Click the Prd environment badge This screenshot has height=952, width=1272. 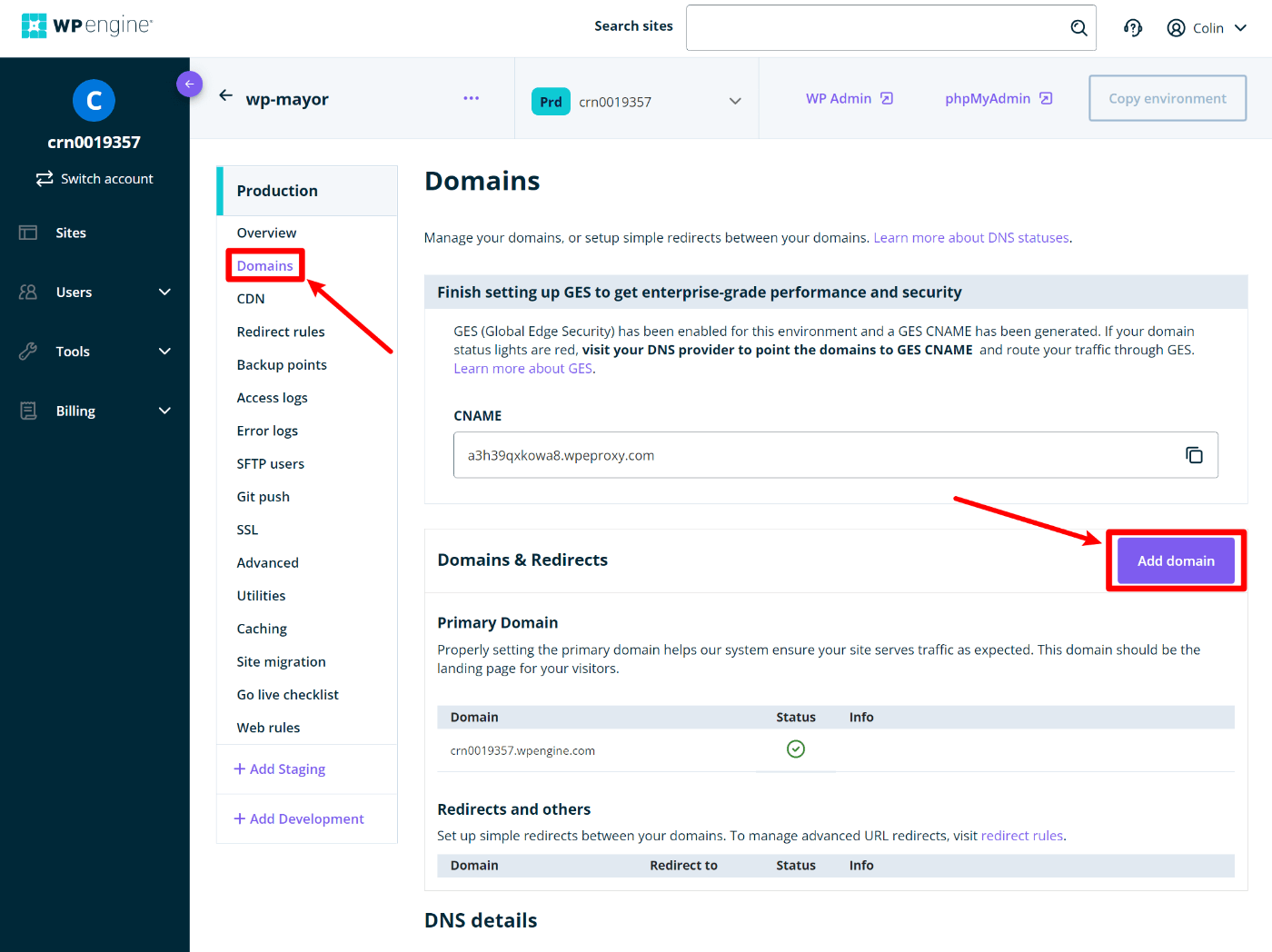(x=551, y=102)
